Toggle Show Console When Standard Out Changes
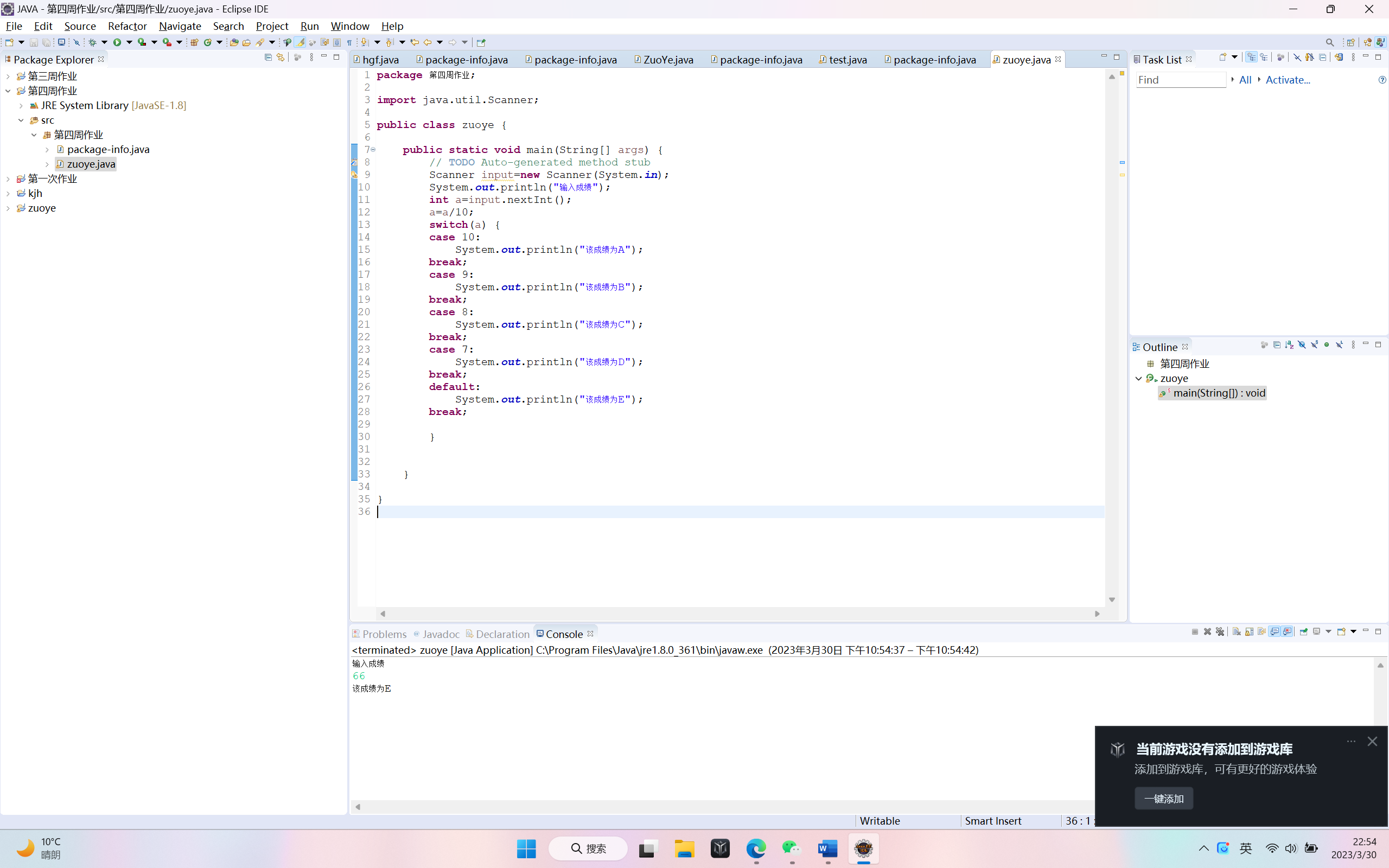Image resolution: width=1389 pixels, height=868 pixels. [1274, 632]
